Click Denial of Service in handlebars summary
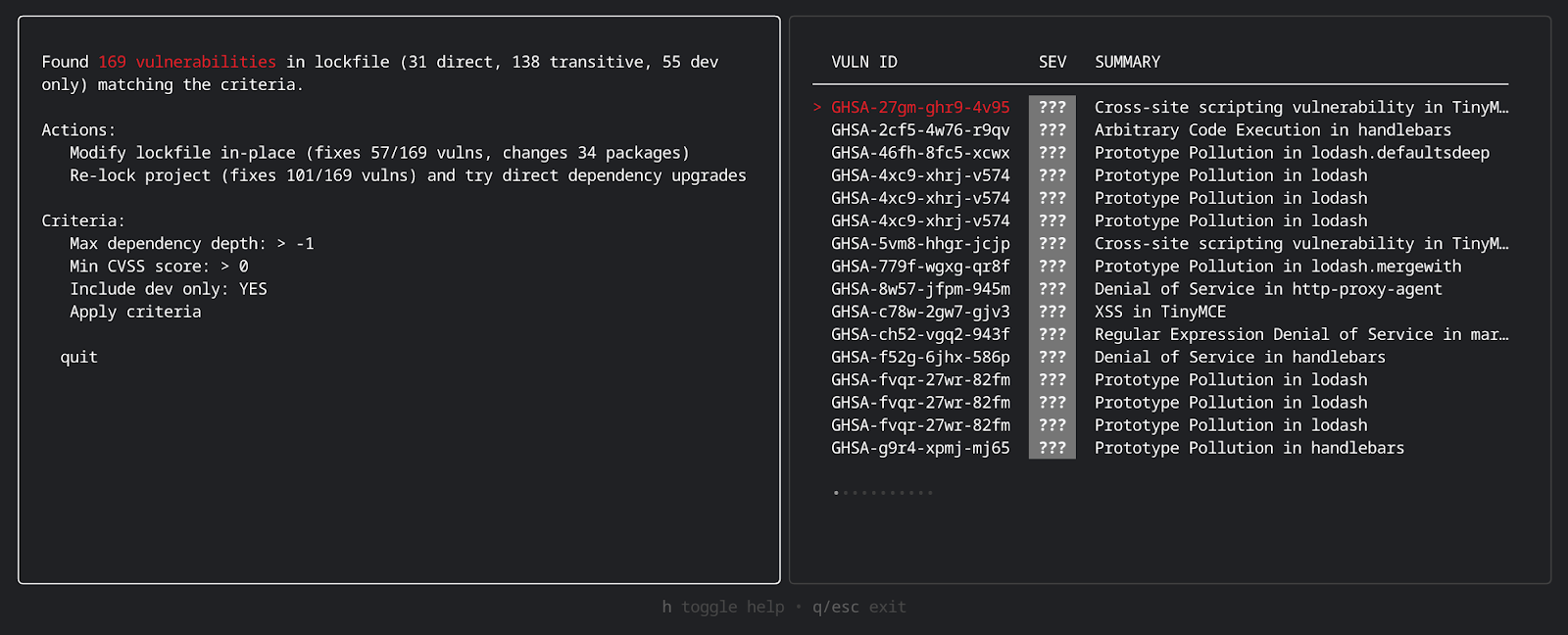Screen dimensions: 1568x635 coord(1240,358)
